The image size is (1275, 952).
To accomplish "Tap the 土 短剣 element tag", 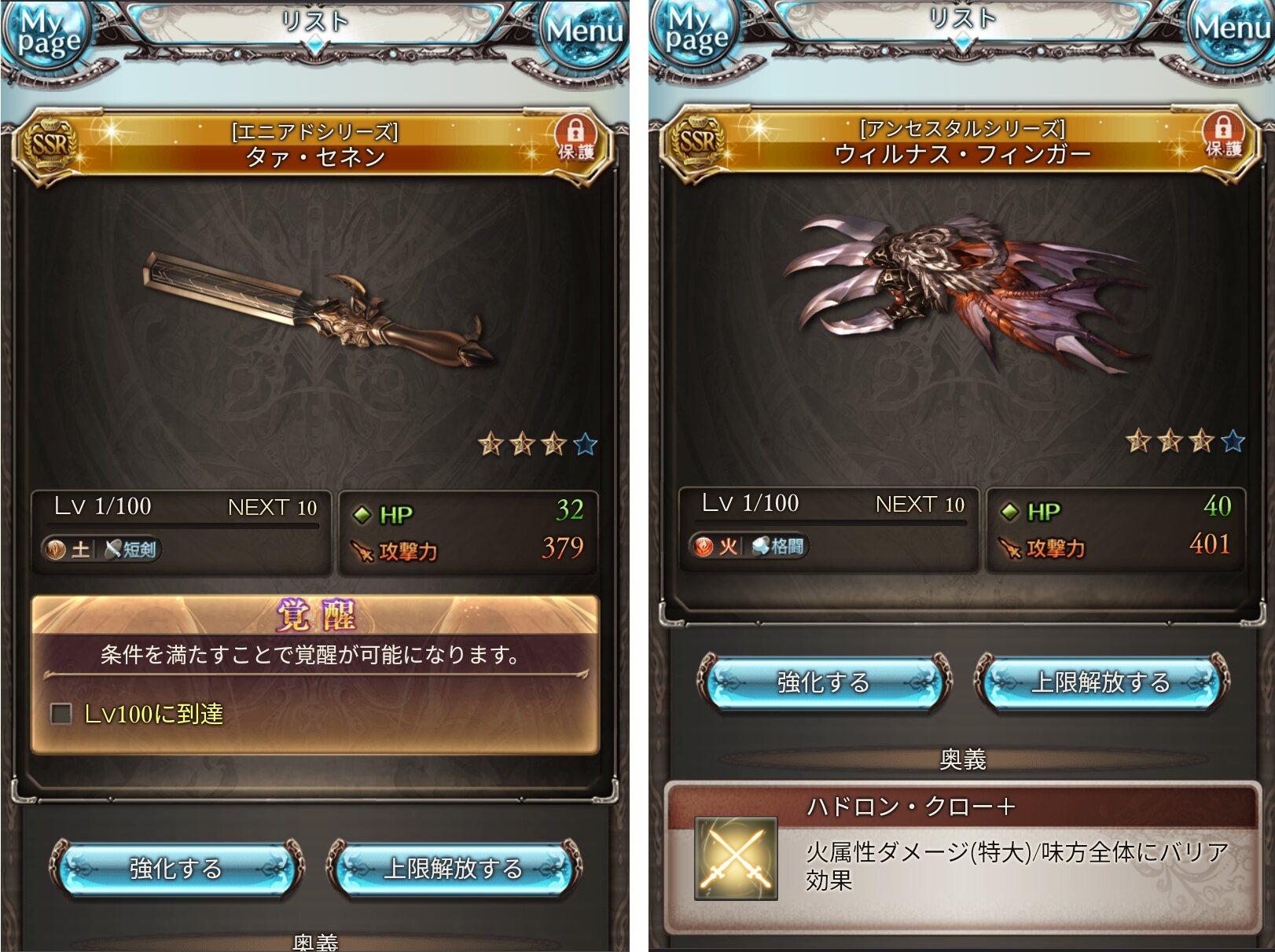I will pyautogui.click(x=101, y=549).
